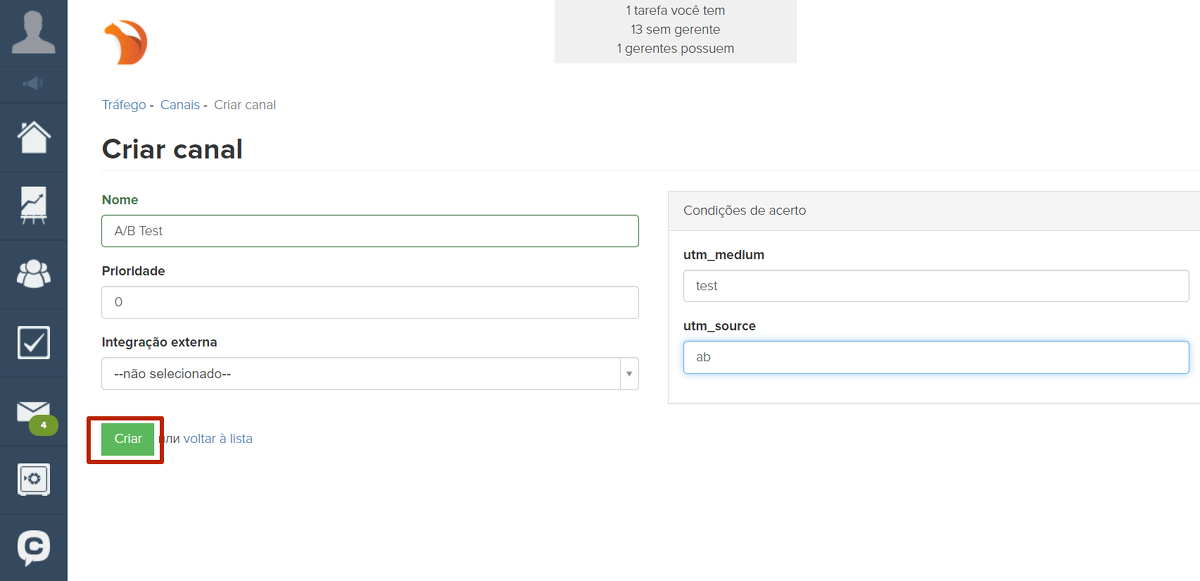Open the users group icon
The height and width of the screenshot is (581, 1200).
pos(33,273)
